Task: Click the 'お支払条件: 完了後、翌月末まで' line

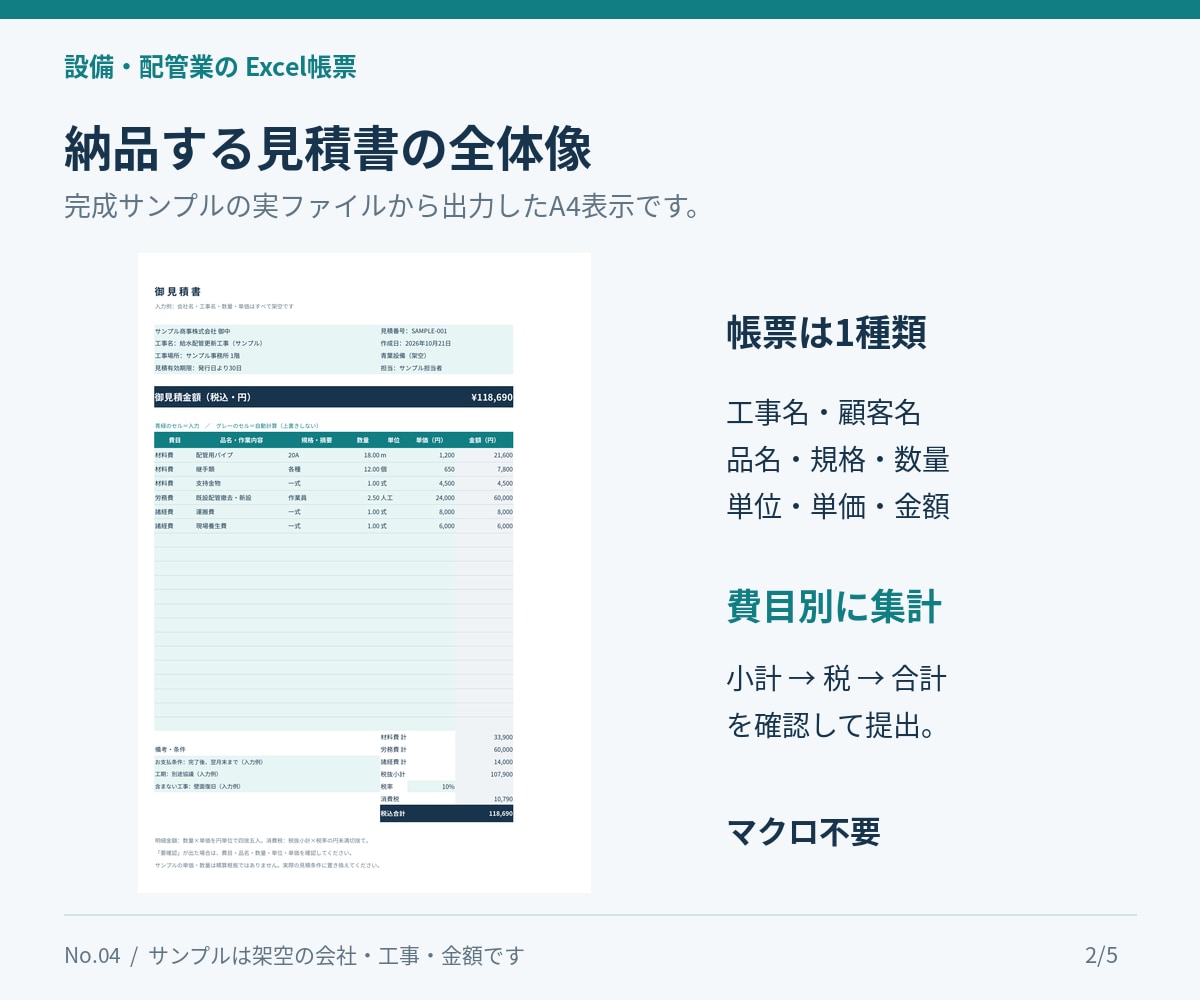Action: coord(209,762)
